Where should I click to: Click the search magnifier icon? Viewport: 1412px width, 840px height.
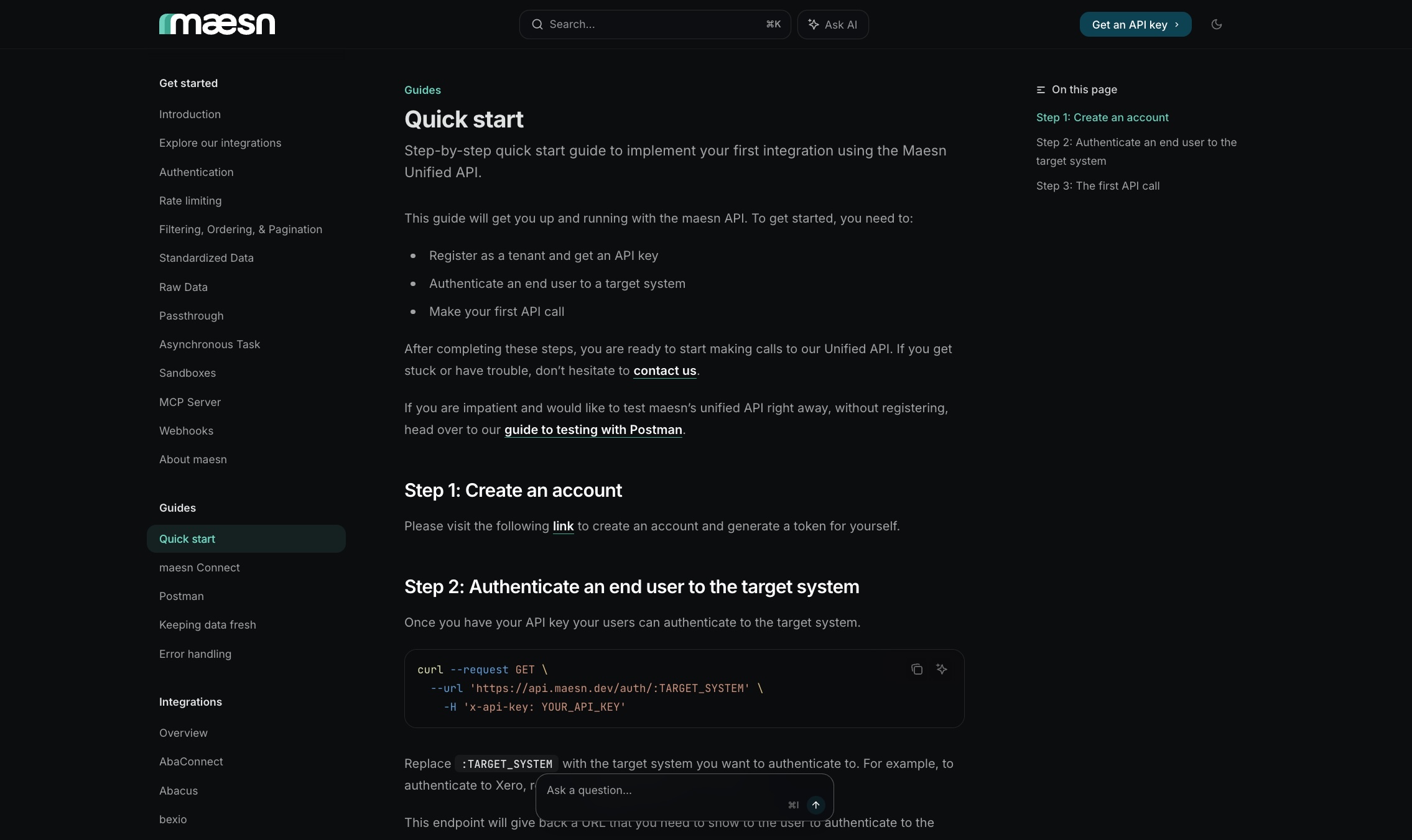[537, 24]
